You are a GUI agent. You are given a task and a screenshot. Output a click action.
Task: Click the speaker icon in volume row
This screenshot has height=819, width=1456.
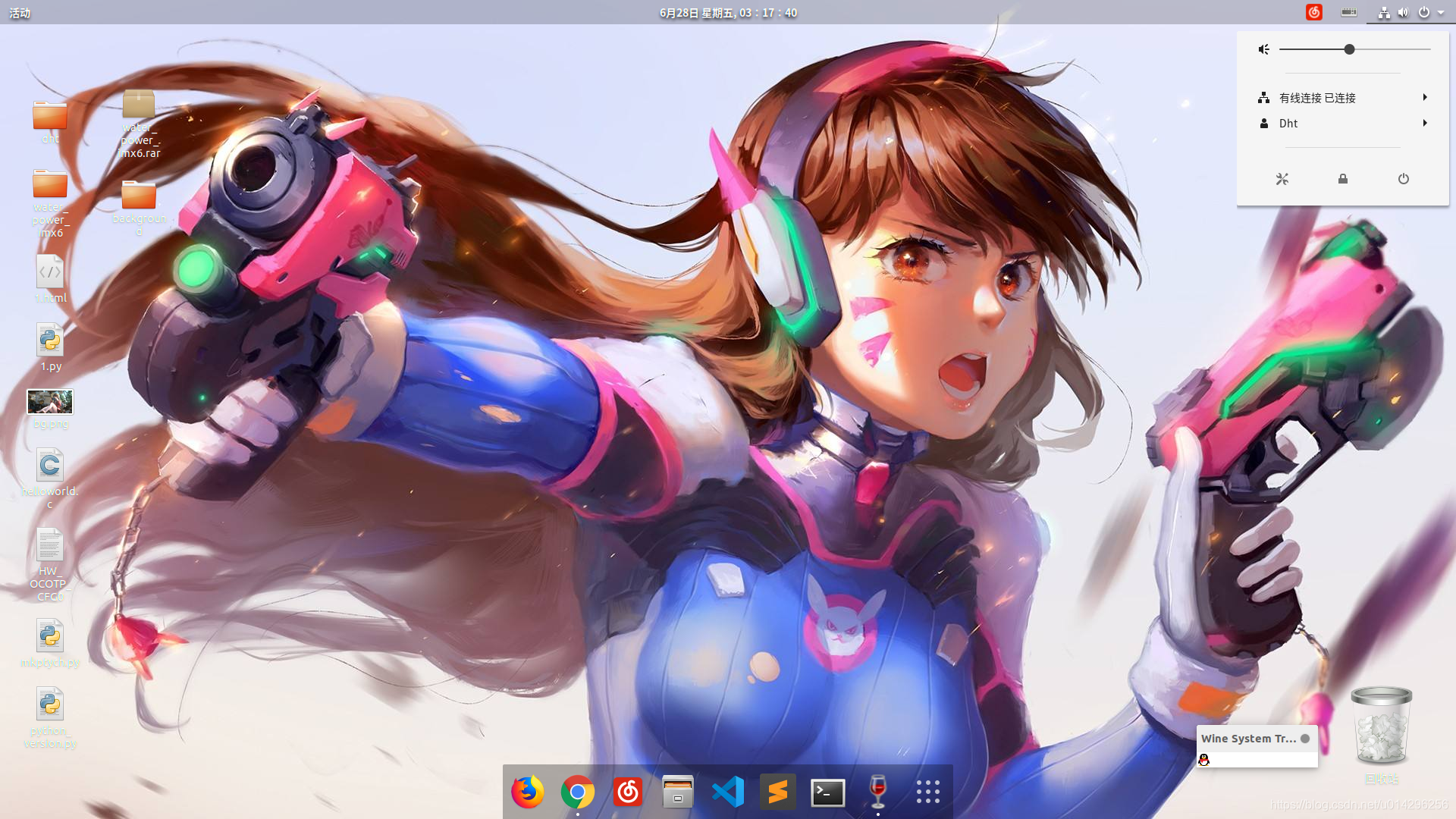1264,49
